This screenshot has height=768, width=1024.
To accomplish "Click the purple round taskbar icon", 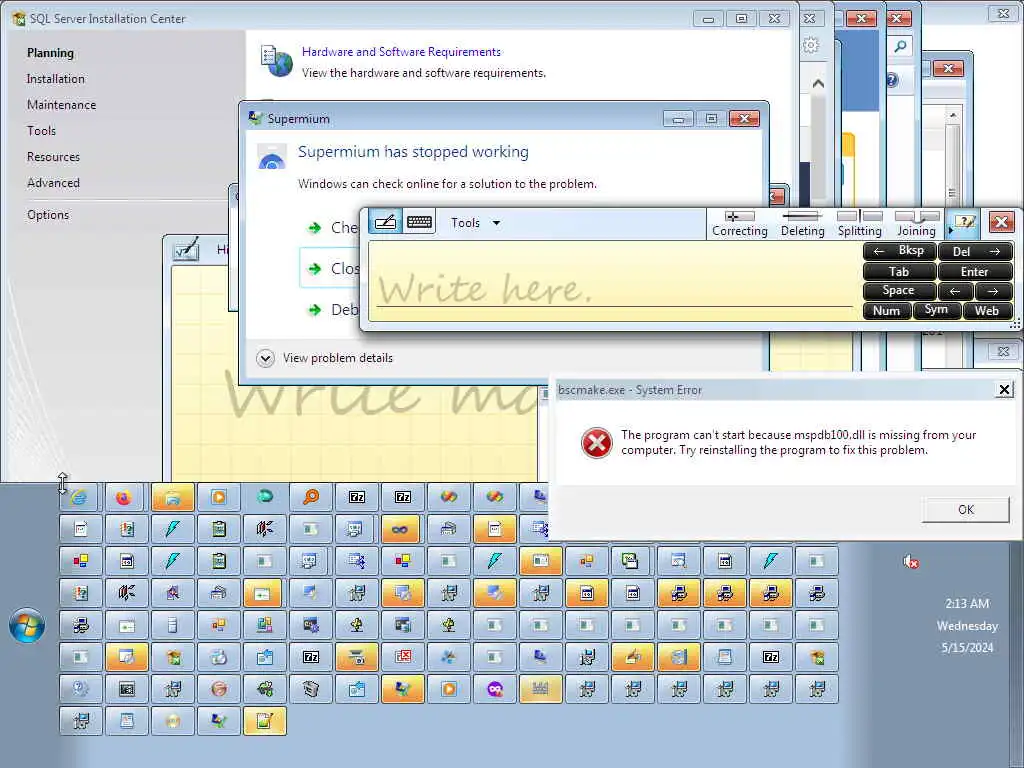I will [x=494, y=690].
